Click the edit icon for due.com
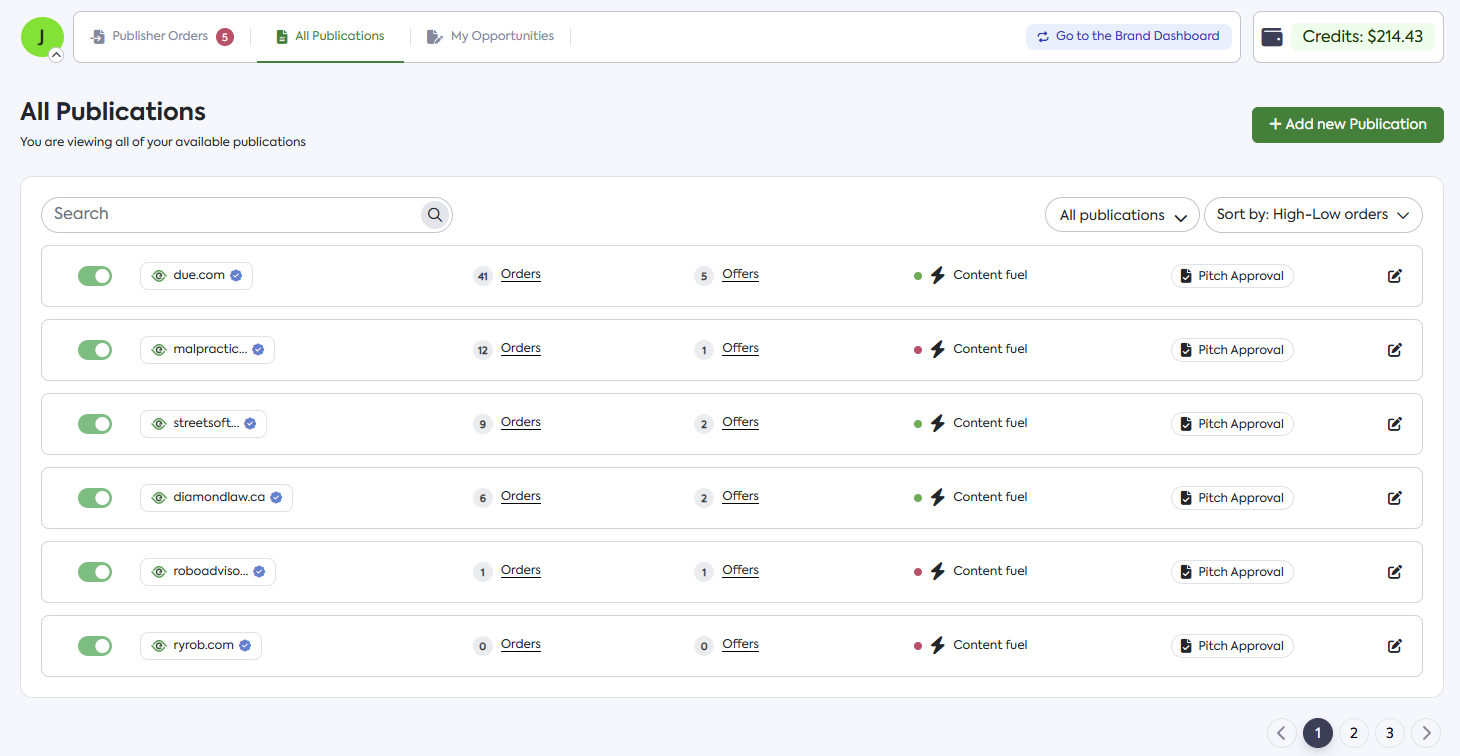This screenshot has width=1460, height=756. tap(1394, 276)
